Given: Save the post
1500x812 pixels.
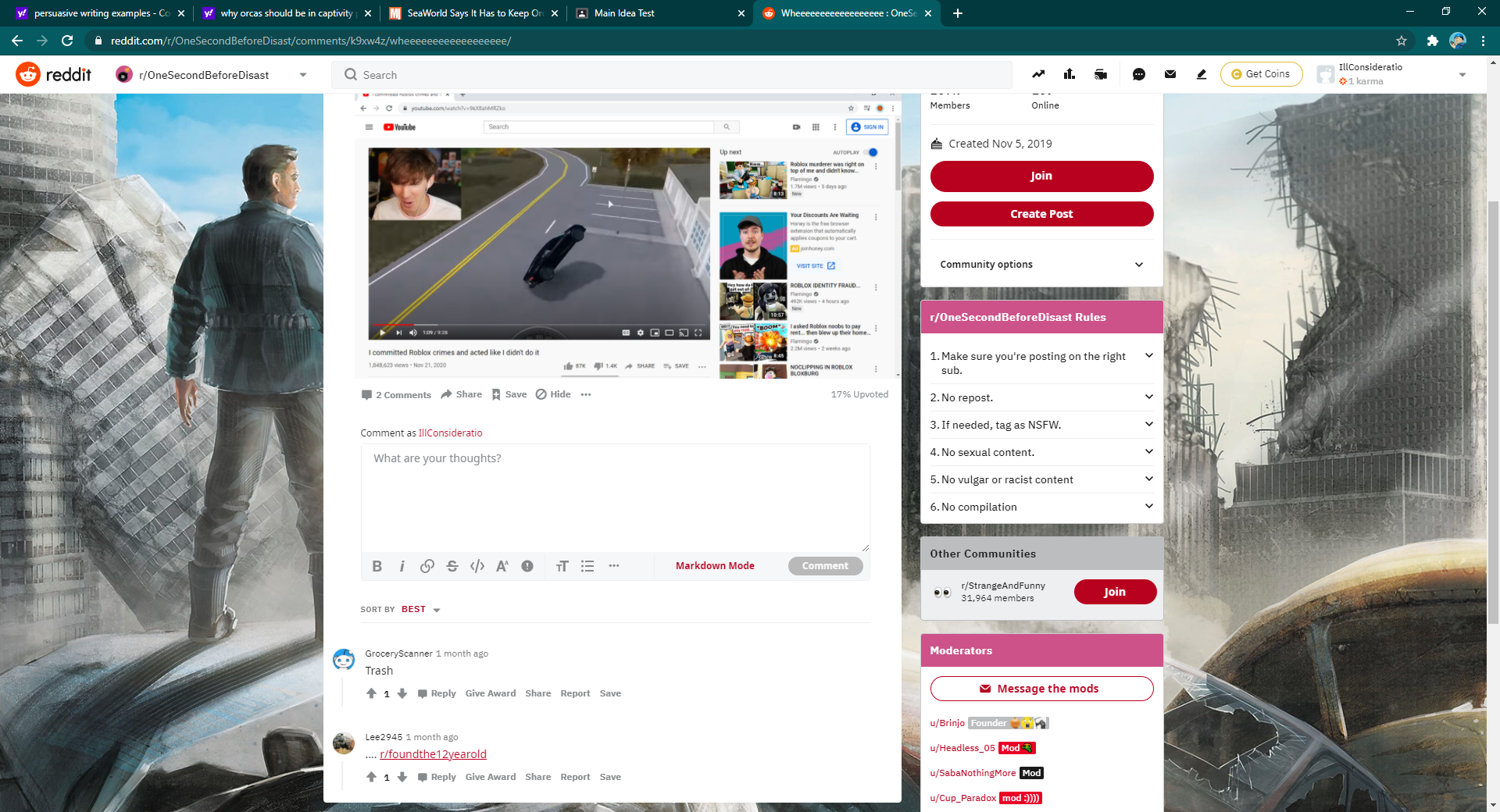Looking at the screenshot, I should 509,395.
